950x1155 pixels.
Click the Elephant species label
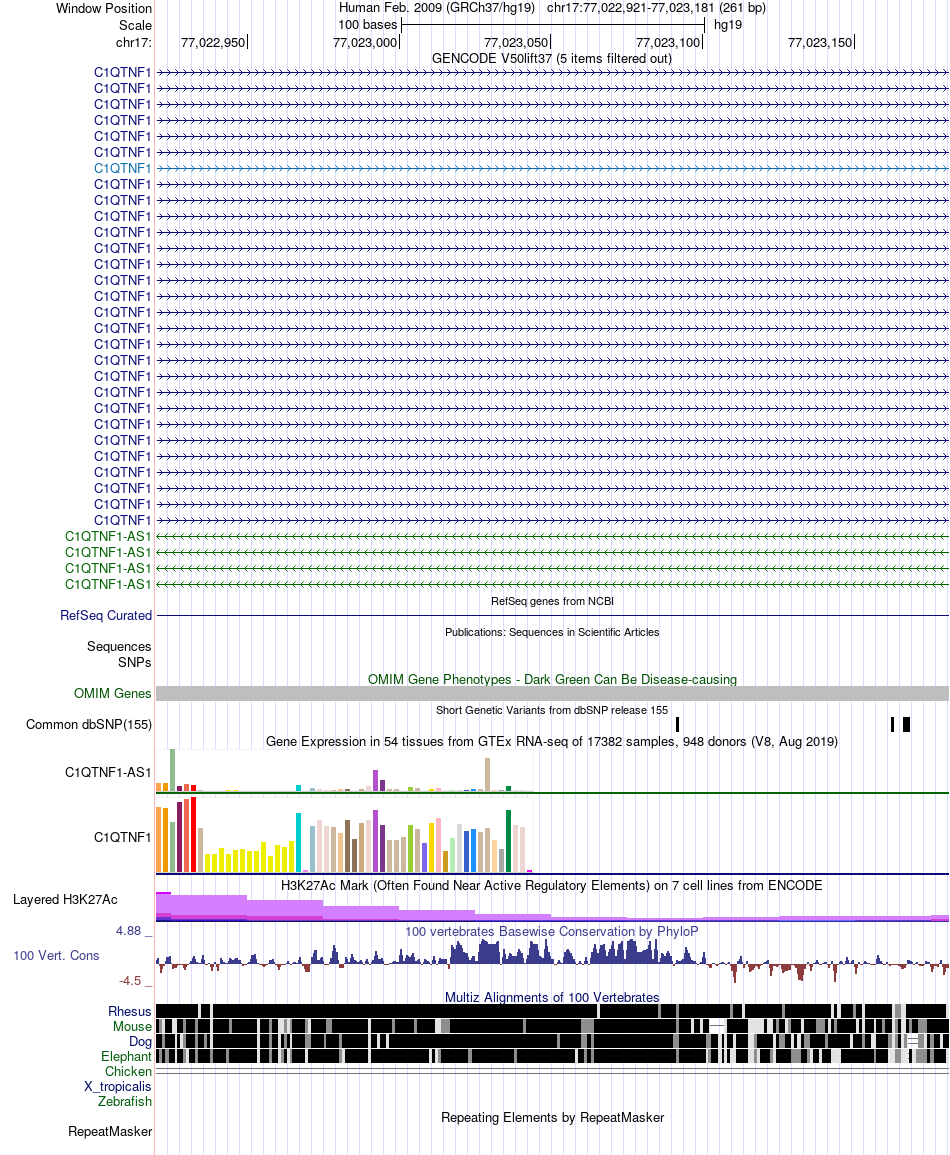tap(126, 1056)
